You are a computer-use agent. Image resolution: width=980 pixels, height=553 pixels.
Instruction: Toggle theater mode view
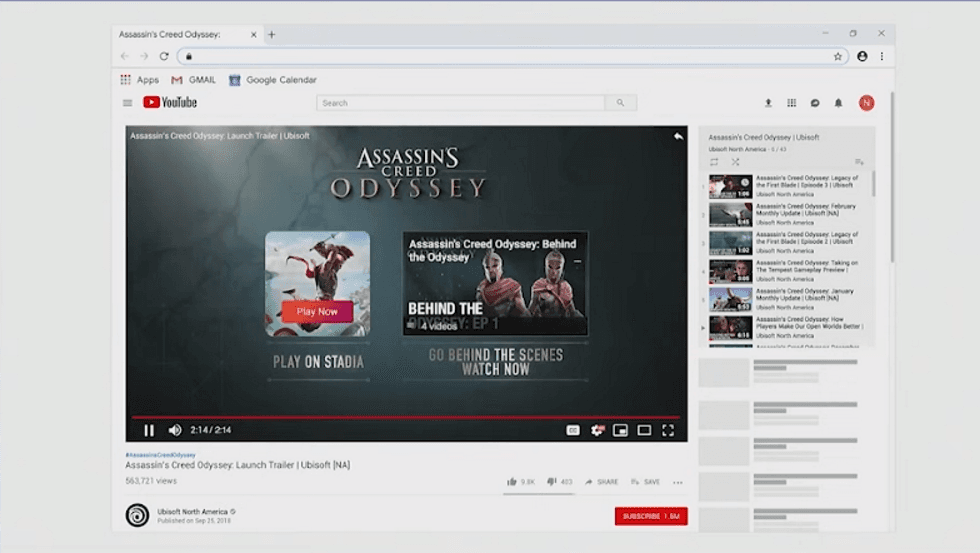644,430
